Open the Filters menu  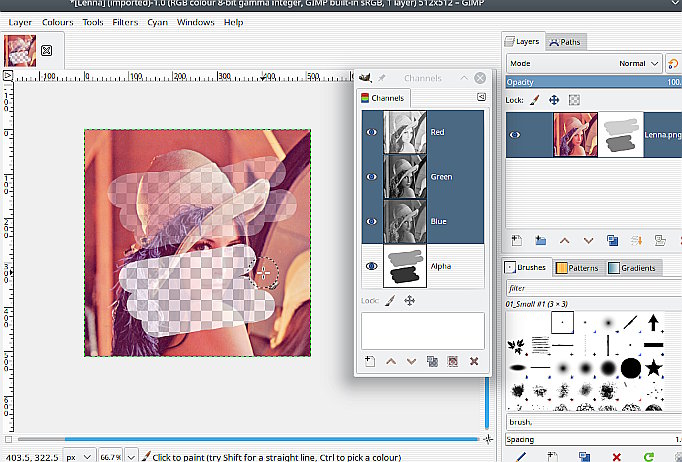click(x=125, y=22)
